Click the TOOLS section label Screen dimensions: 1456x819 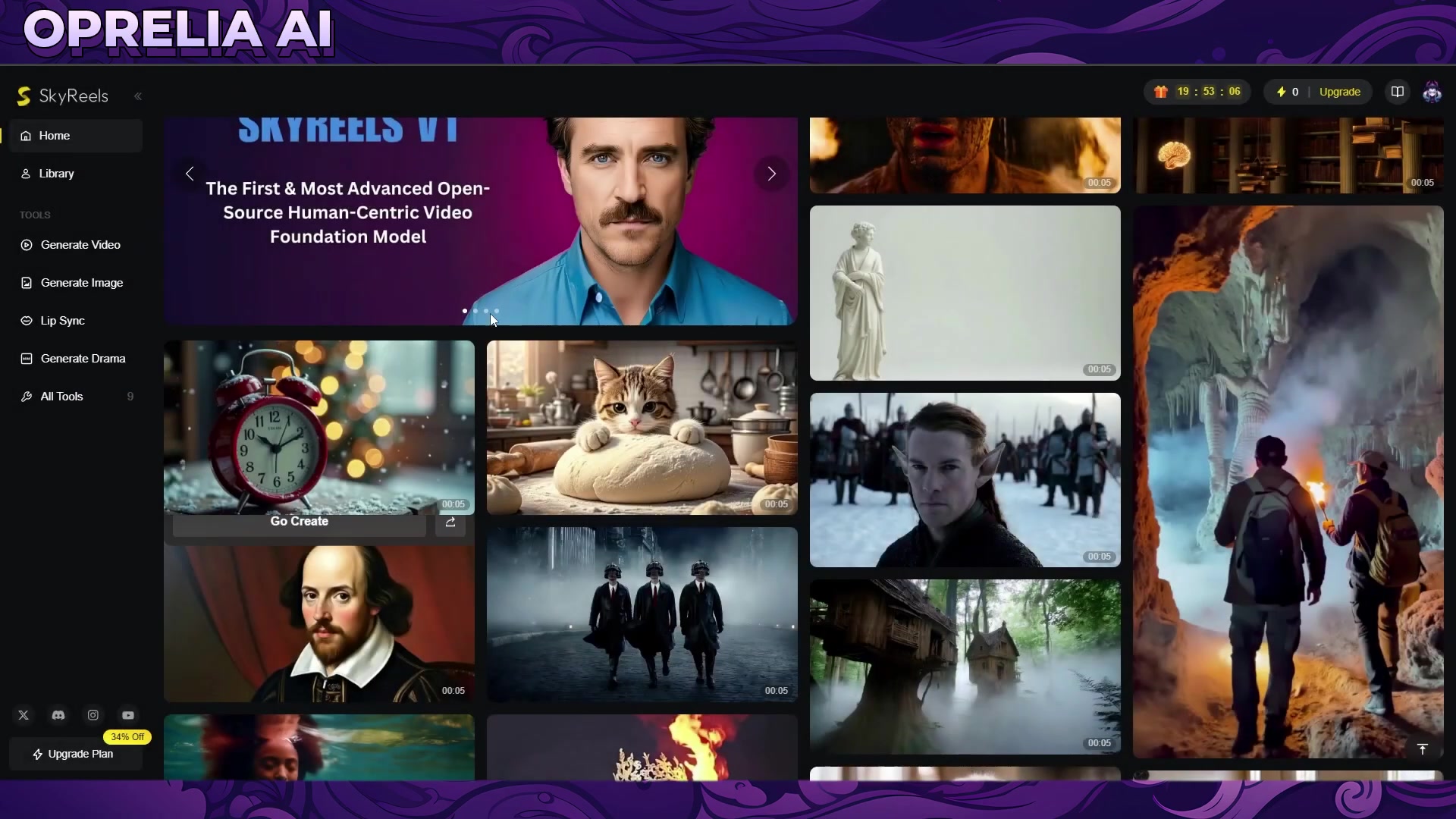click(x=35, y=215)
